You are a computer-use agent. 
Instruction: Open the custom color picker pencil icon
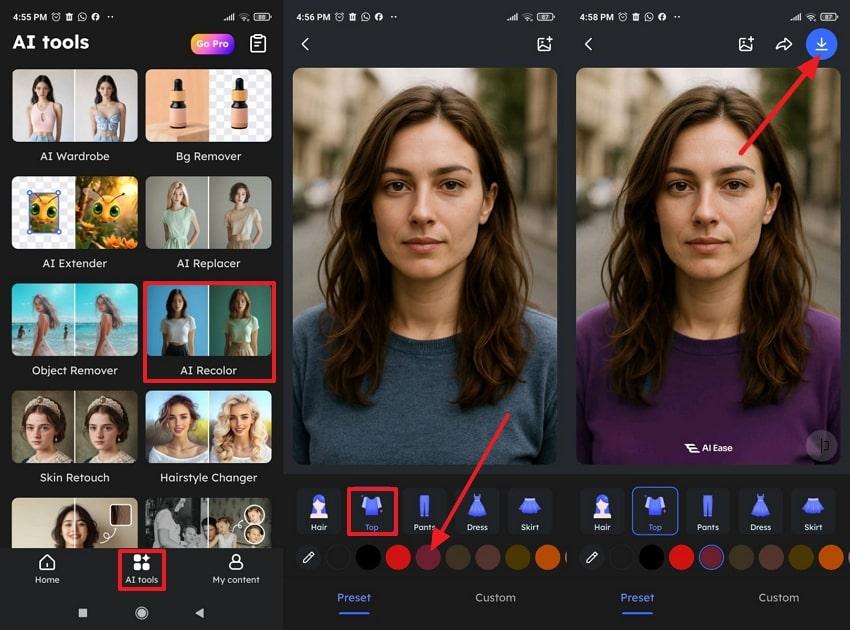click(308, 557)
